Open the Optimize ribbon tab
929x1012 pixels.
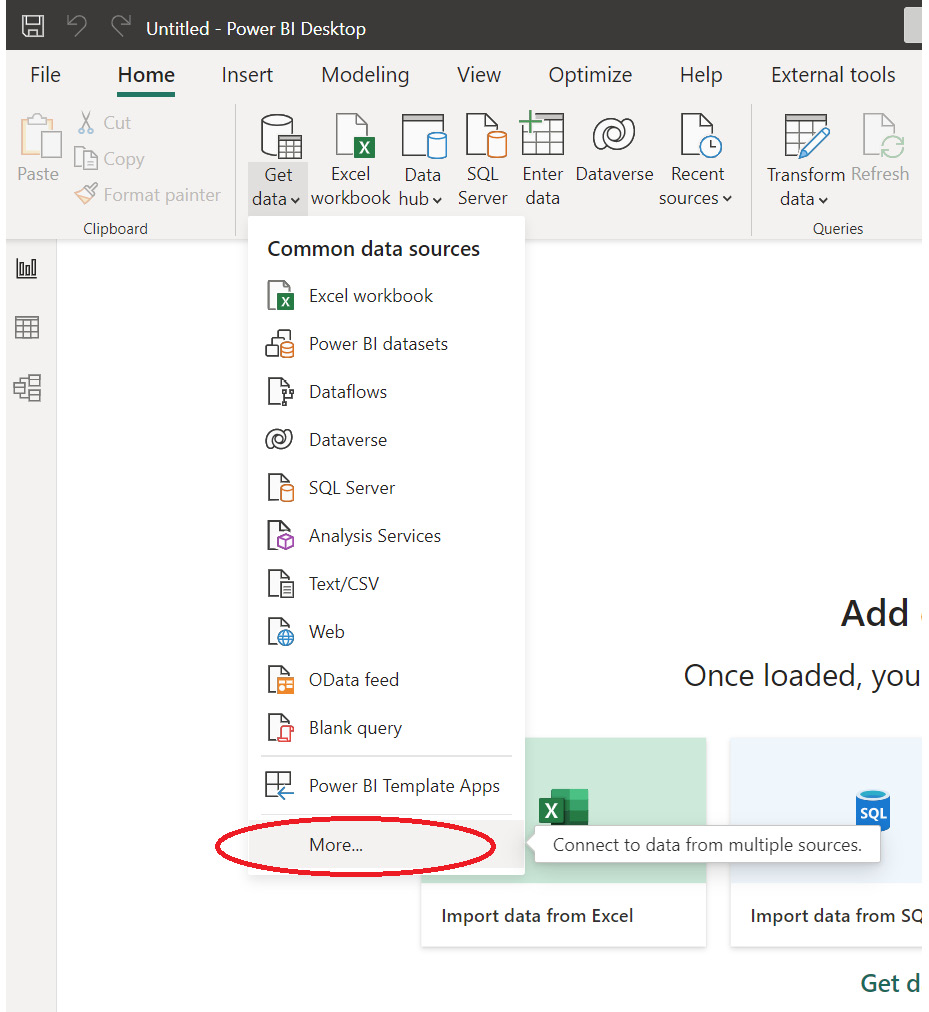(x=590, y=75)
